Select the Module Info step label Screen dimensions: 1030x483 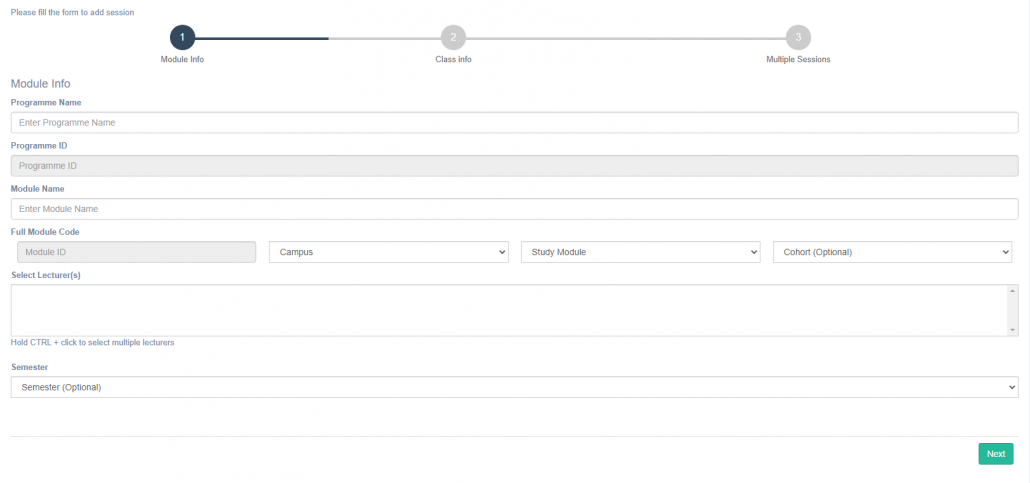pos(182,60)
